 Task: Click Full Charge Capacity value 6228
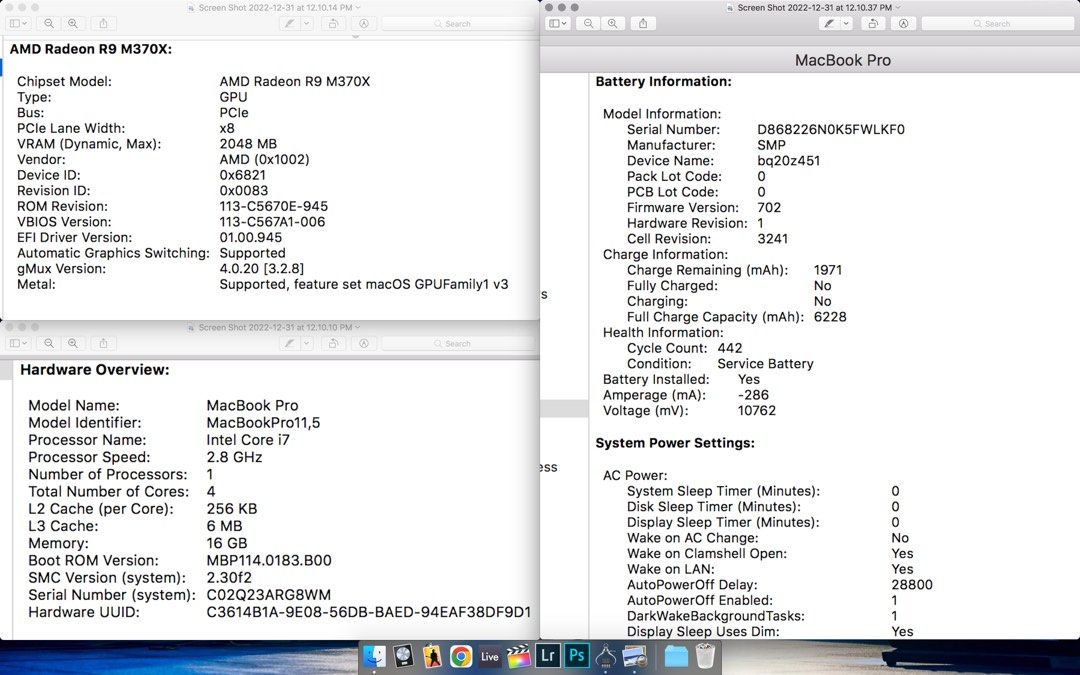tap(830, 317)
